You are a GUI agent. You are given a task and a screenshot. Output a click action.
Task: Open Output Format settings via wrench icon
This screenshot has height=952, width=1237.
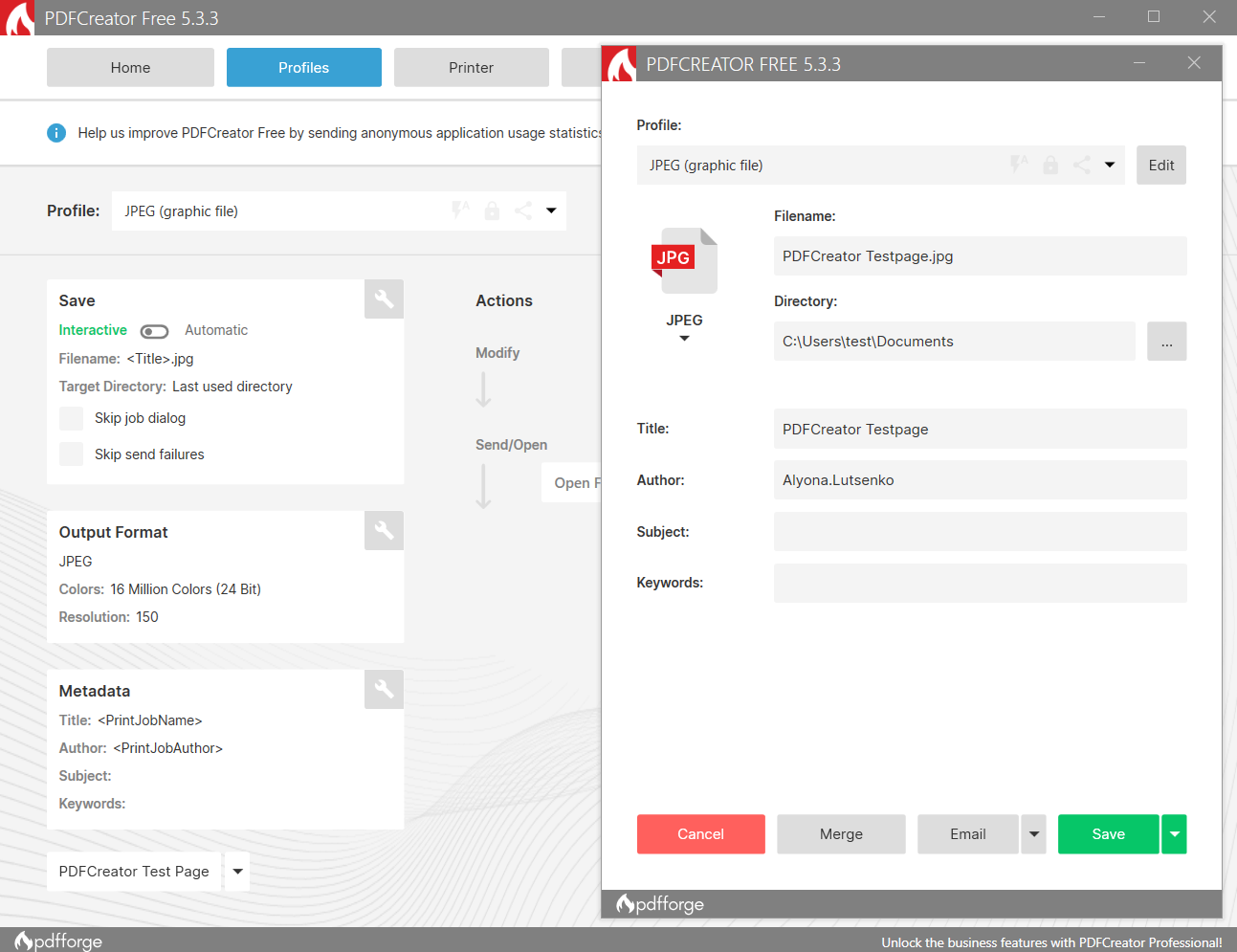[384, 530]
